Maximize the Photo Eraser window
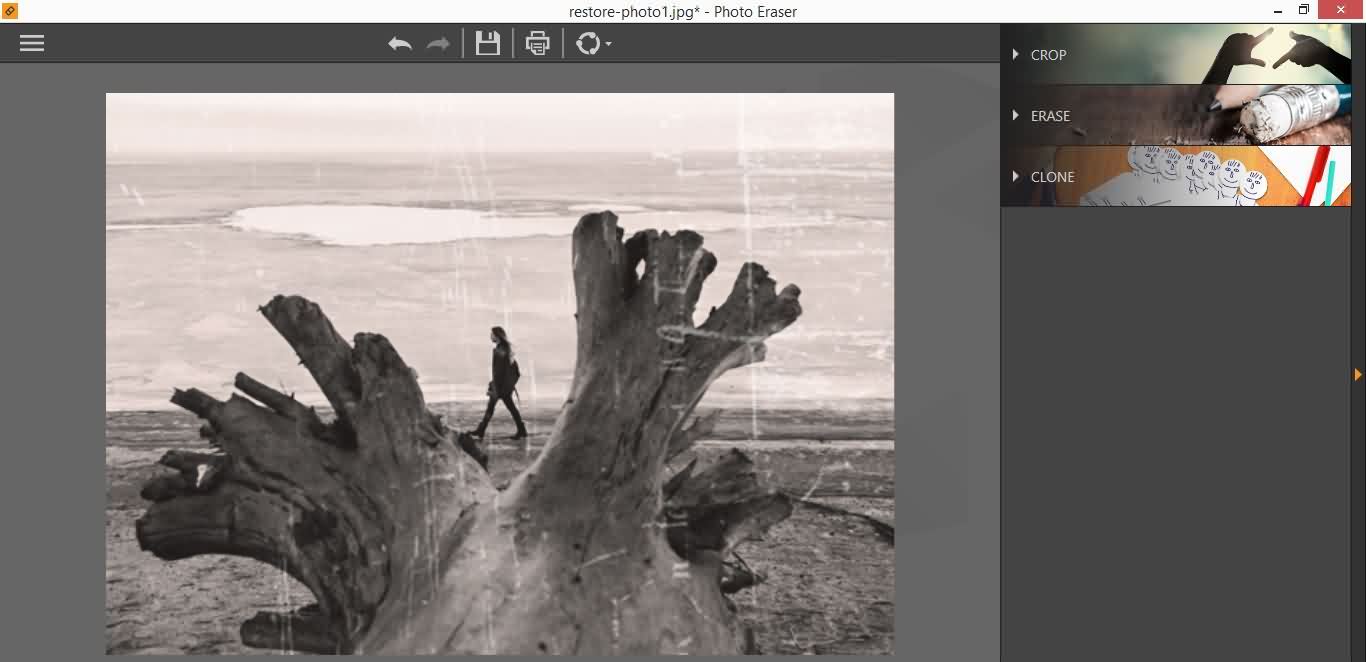The height and width of the screenshot is (662, 1366). (1303, 10)
